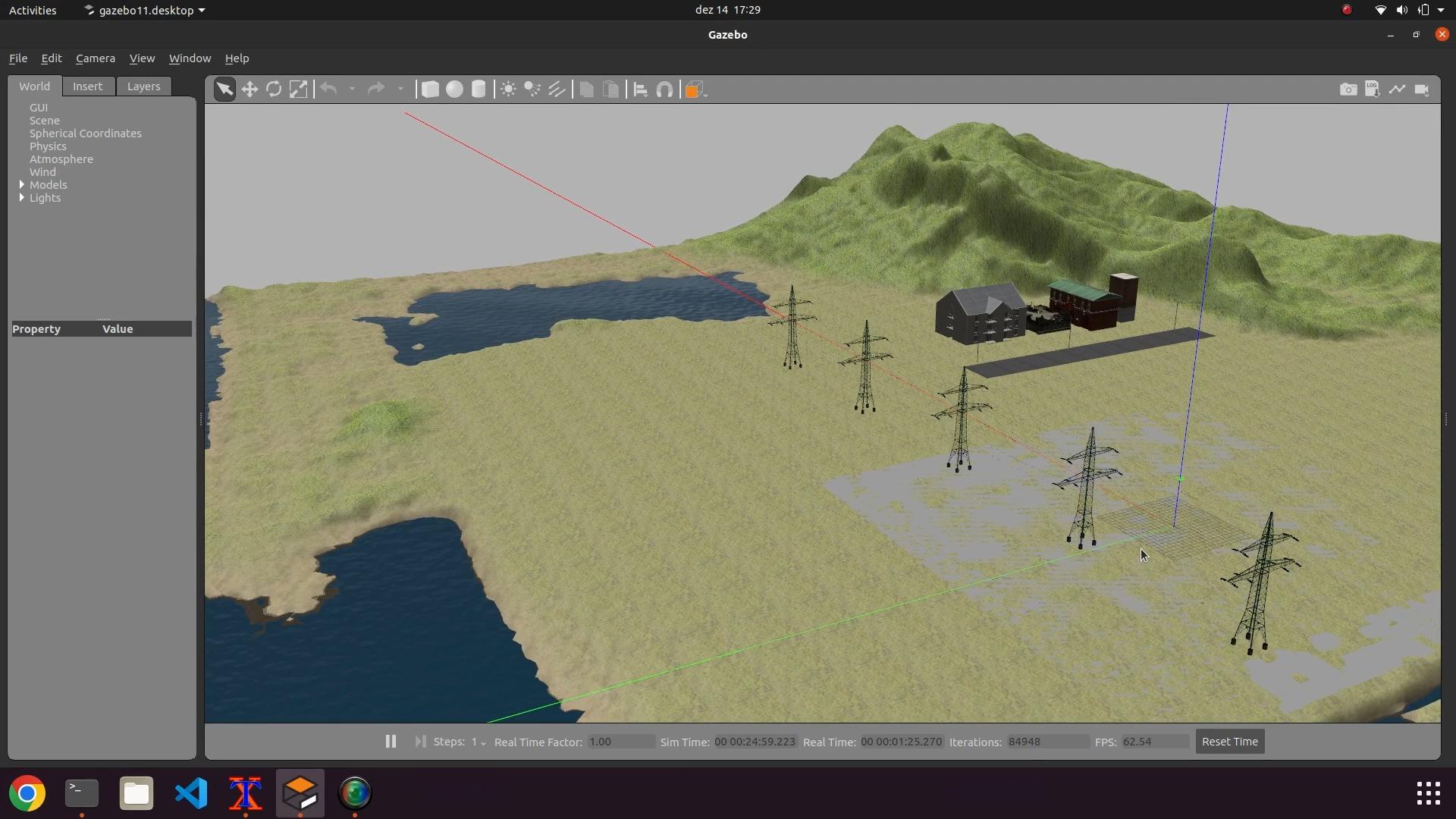Enable the Snap magnet tool
1456x819 pixels.
click(x=664, y=89)
